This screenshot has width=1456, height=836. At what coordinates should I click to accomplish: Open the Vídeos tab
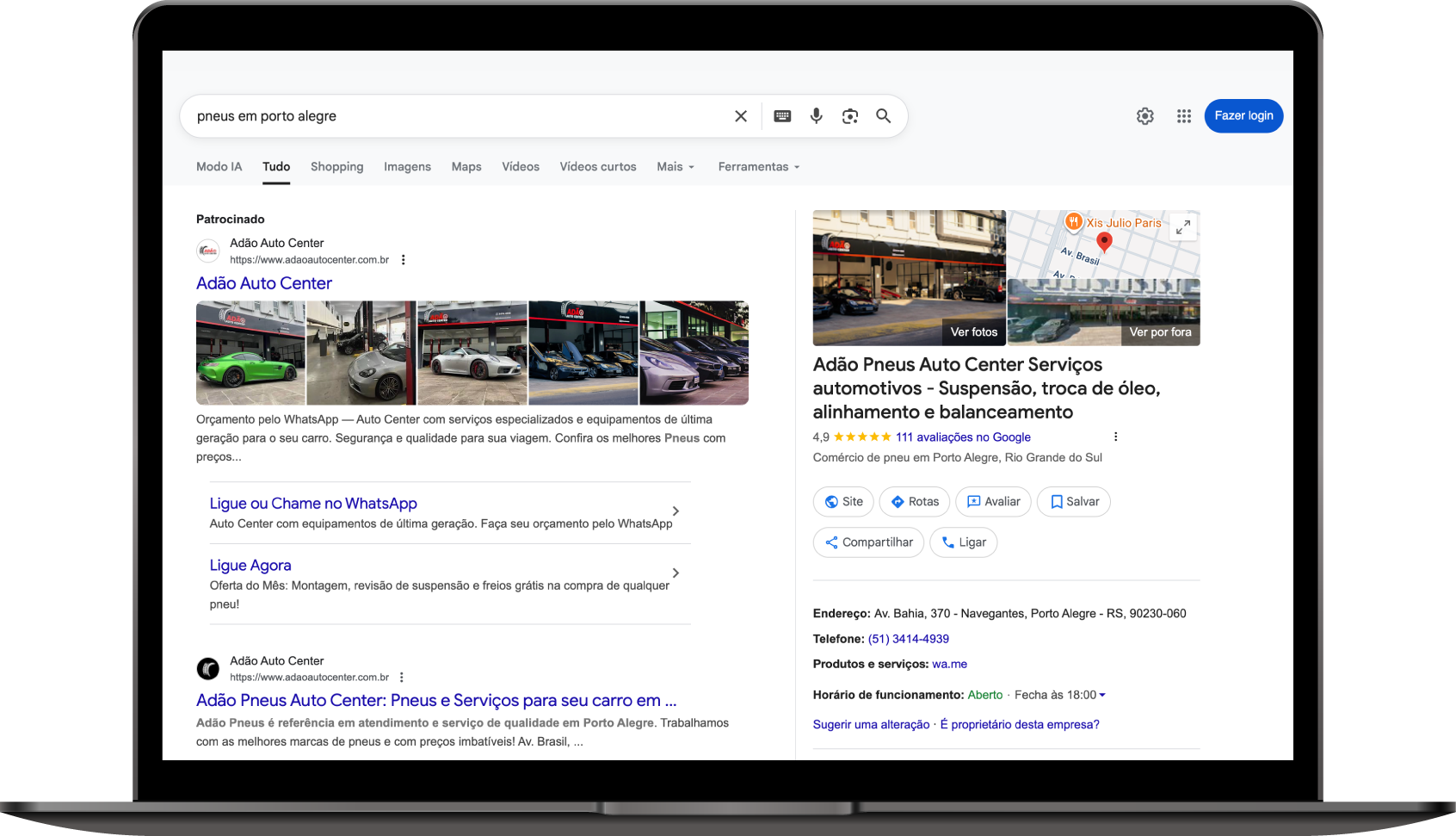[521, 167]
